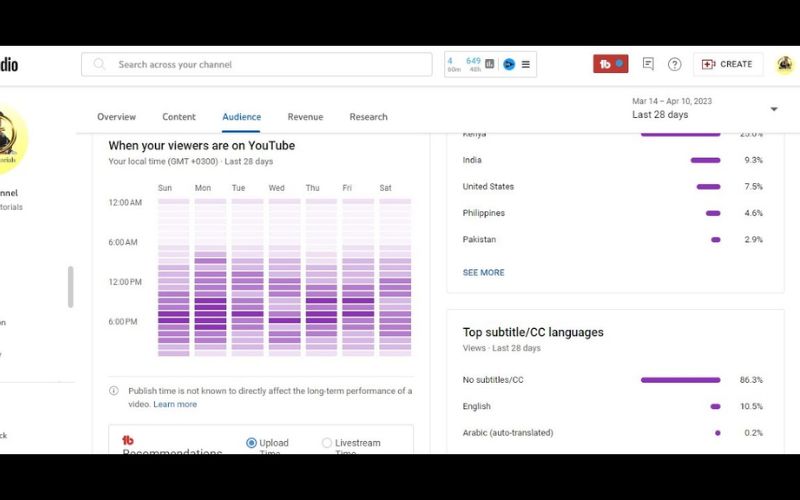Focus the Search across your channel field
This screenshot has width=800, height=500.
point(257,64)
